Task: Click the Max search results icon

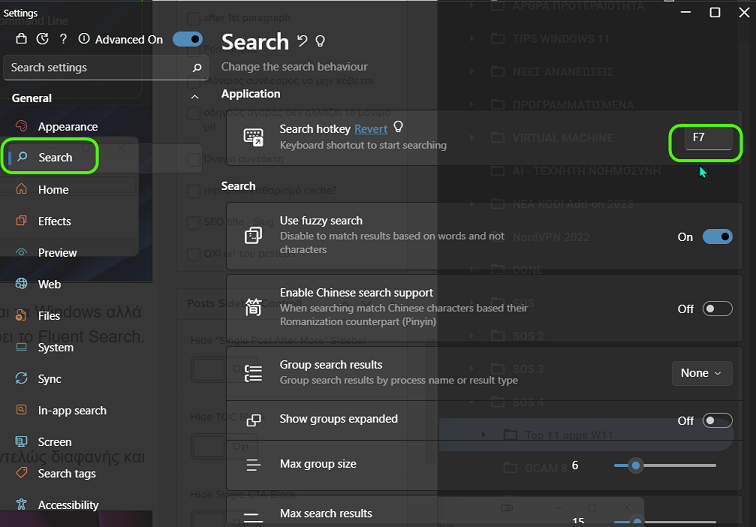Action: [x=253, y=517]
